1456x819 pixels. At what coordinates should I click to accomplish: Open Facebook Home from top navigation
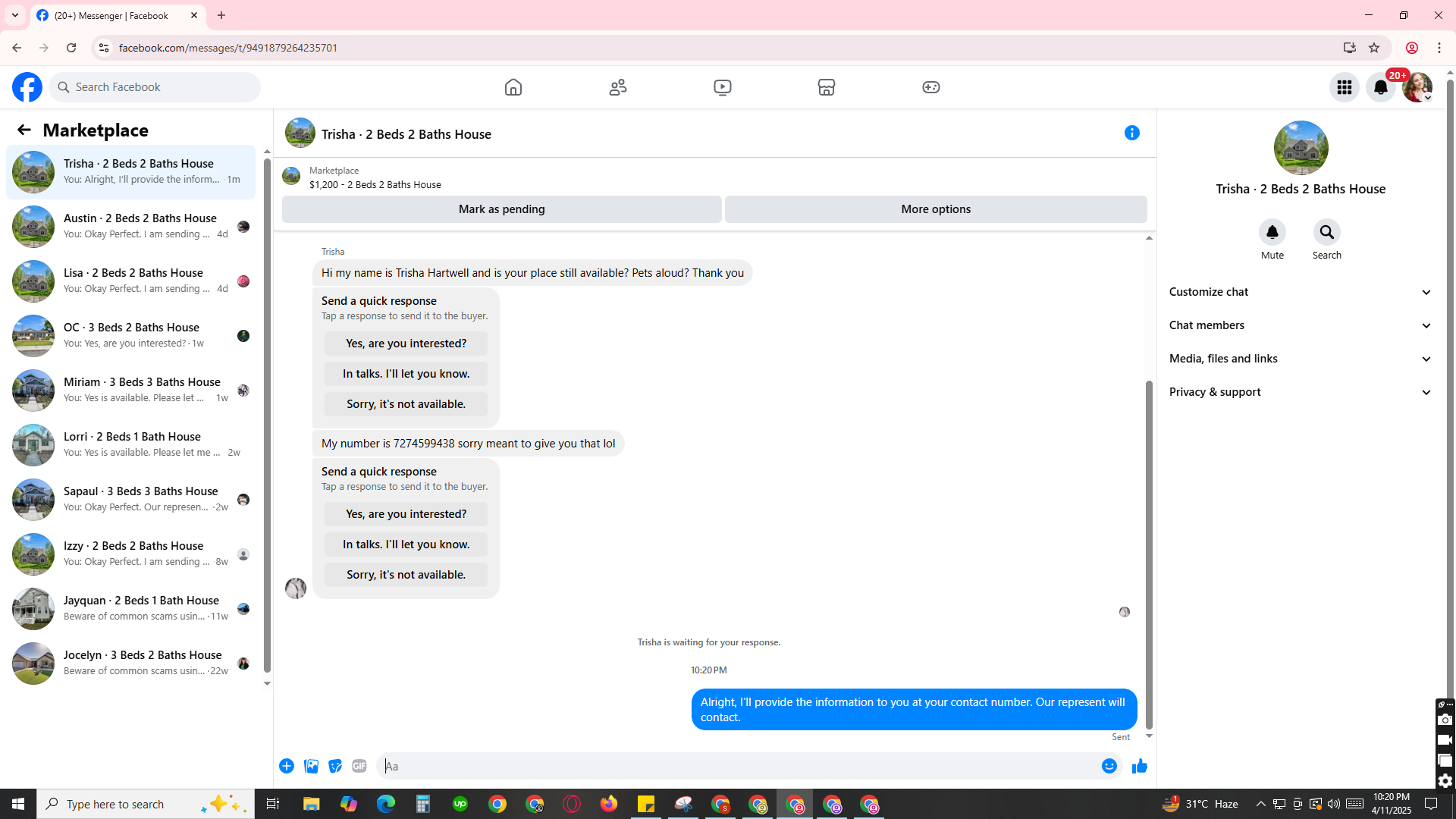click(x=513, y=87)
